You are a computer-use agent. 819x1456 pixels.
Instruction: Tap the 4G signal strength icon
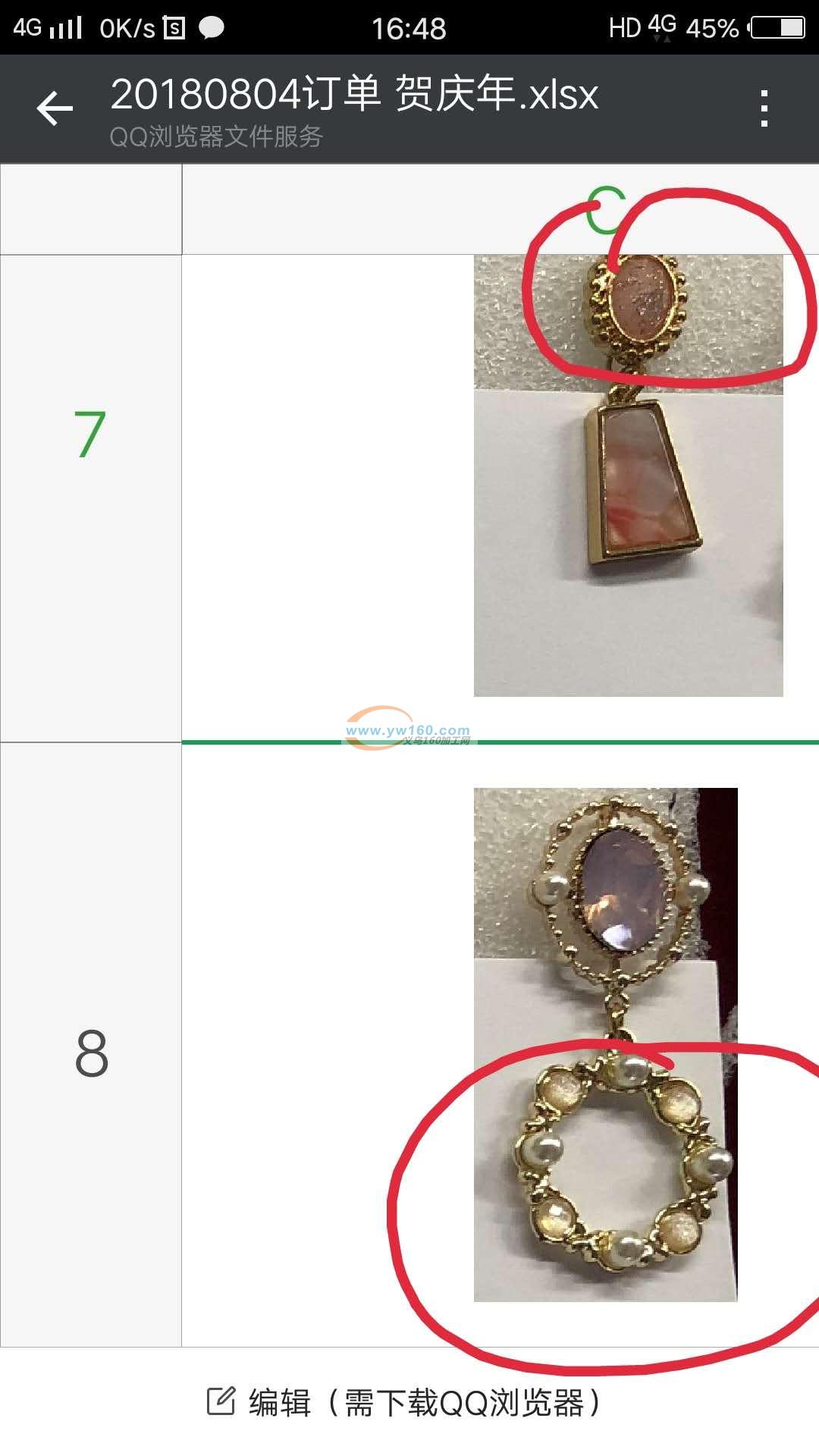pos(47,28)
